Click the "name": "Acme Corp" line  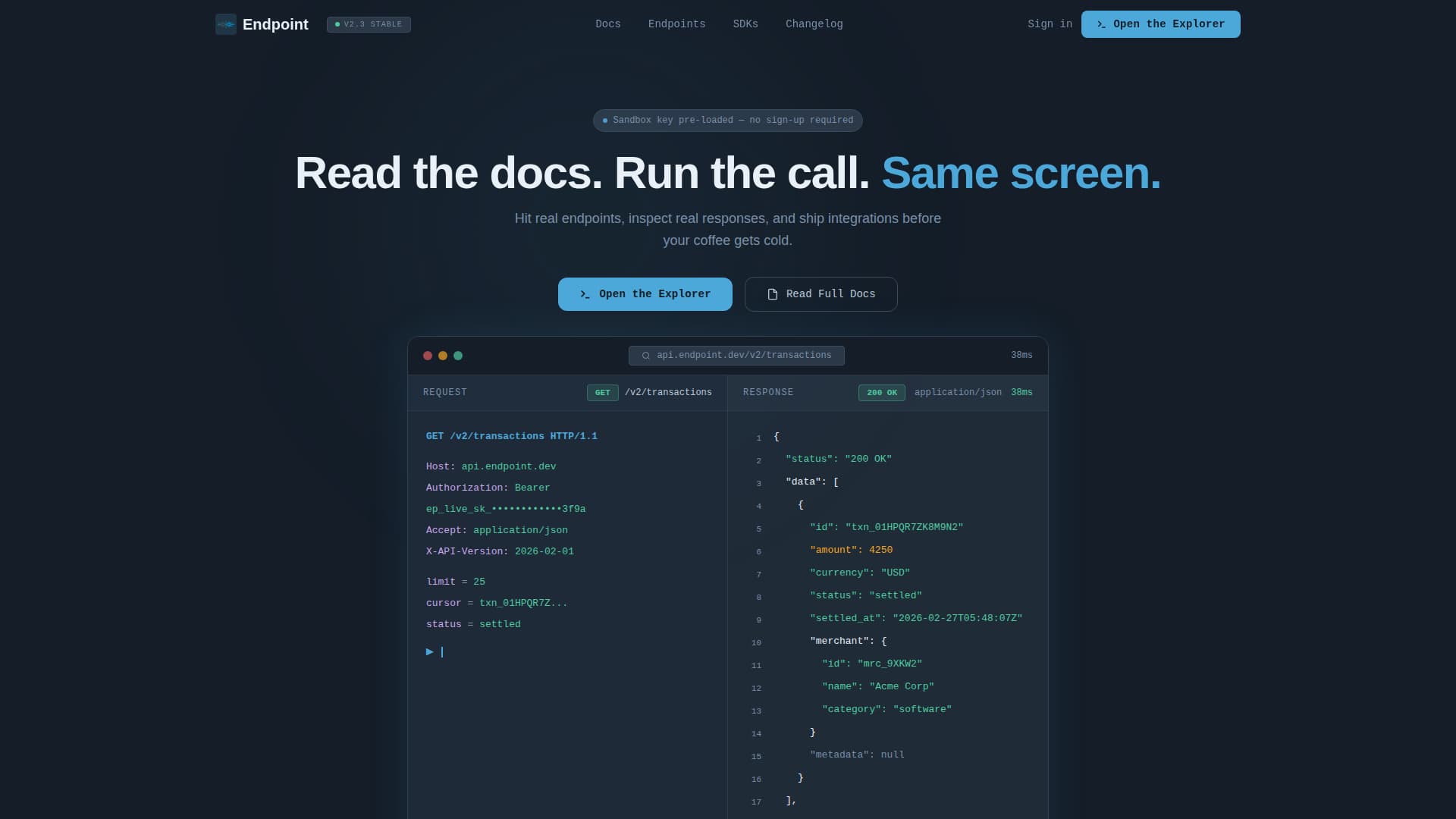coord(878,687)
